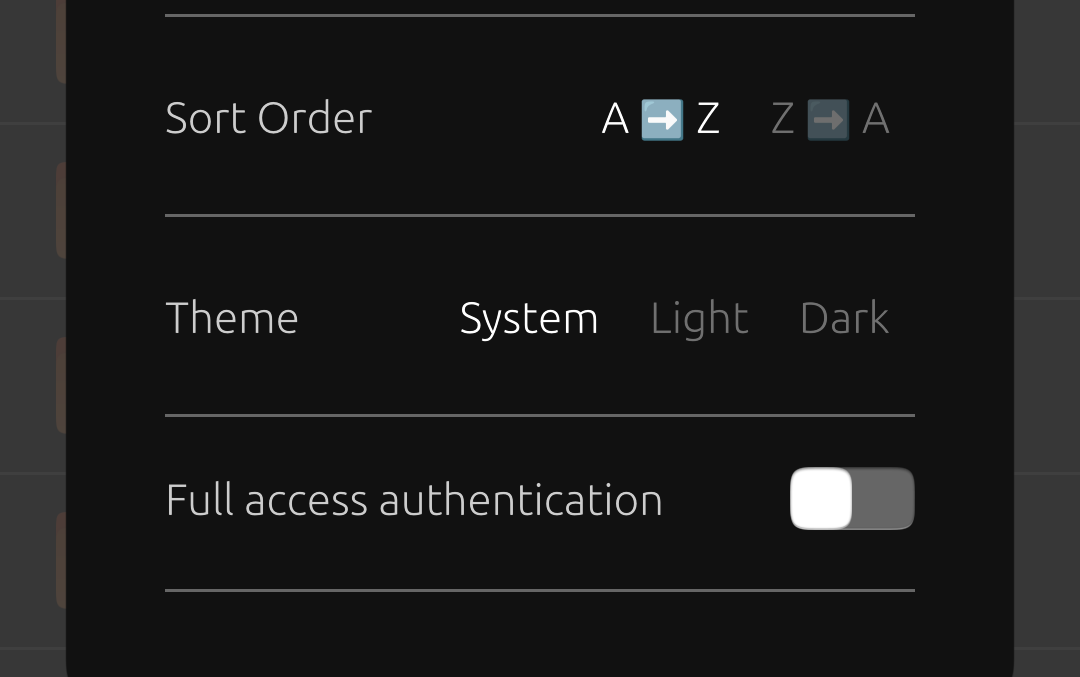Switch the Theme to Dark
Viewport: 1080px width, 677px height.
click(844, 318)
